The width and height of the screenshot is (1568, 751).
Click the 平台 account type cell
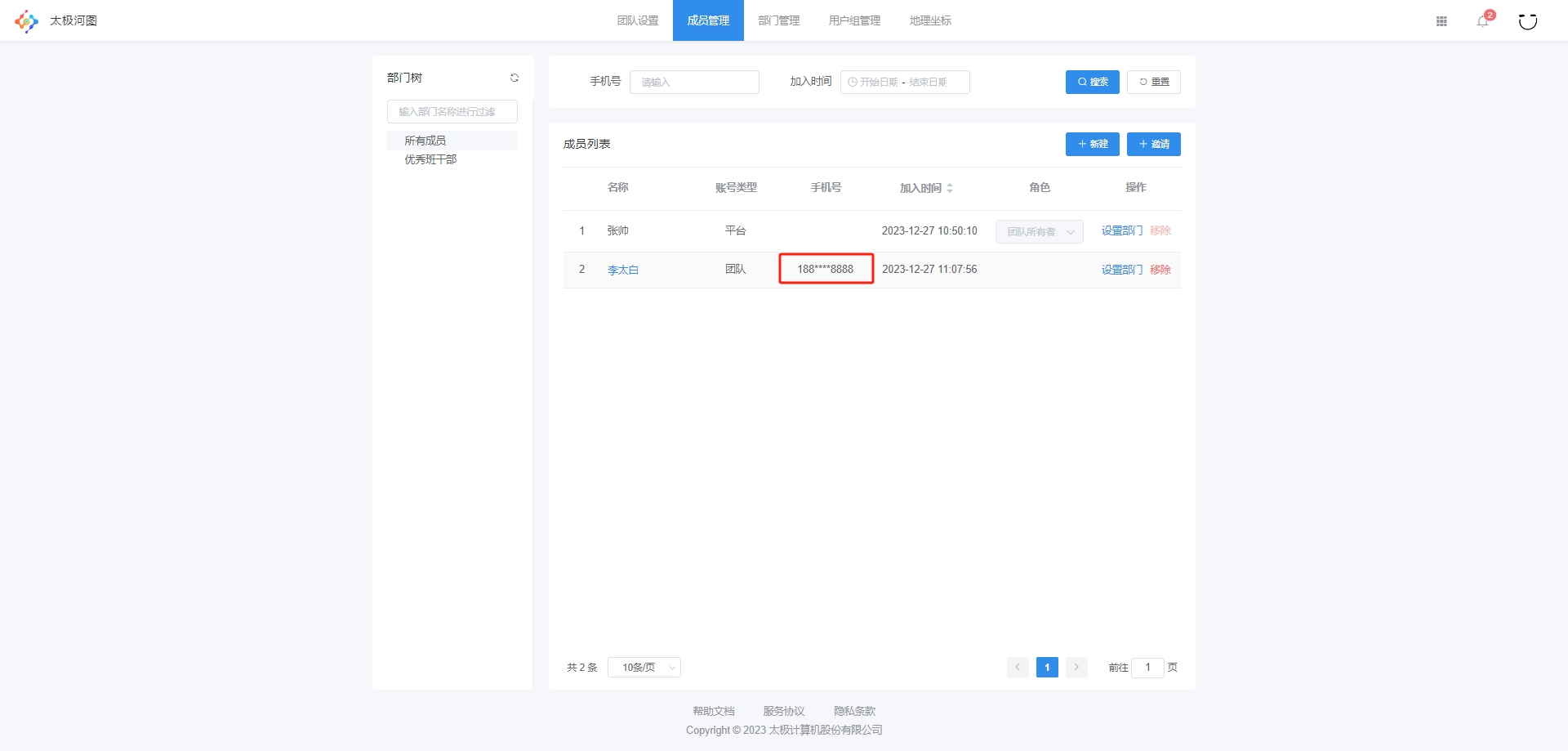(x=736, y=230)
